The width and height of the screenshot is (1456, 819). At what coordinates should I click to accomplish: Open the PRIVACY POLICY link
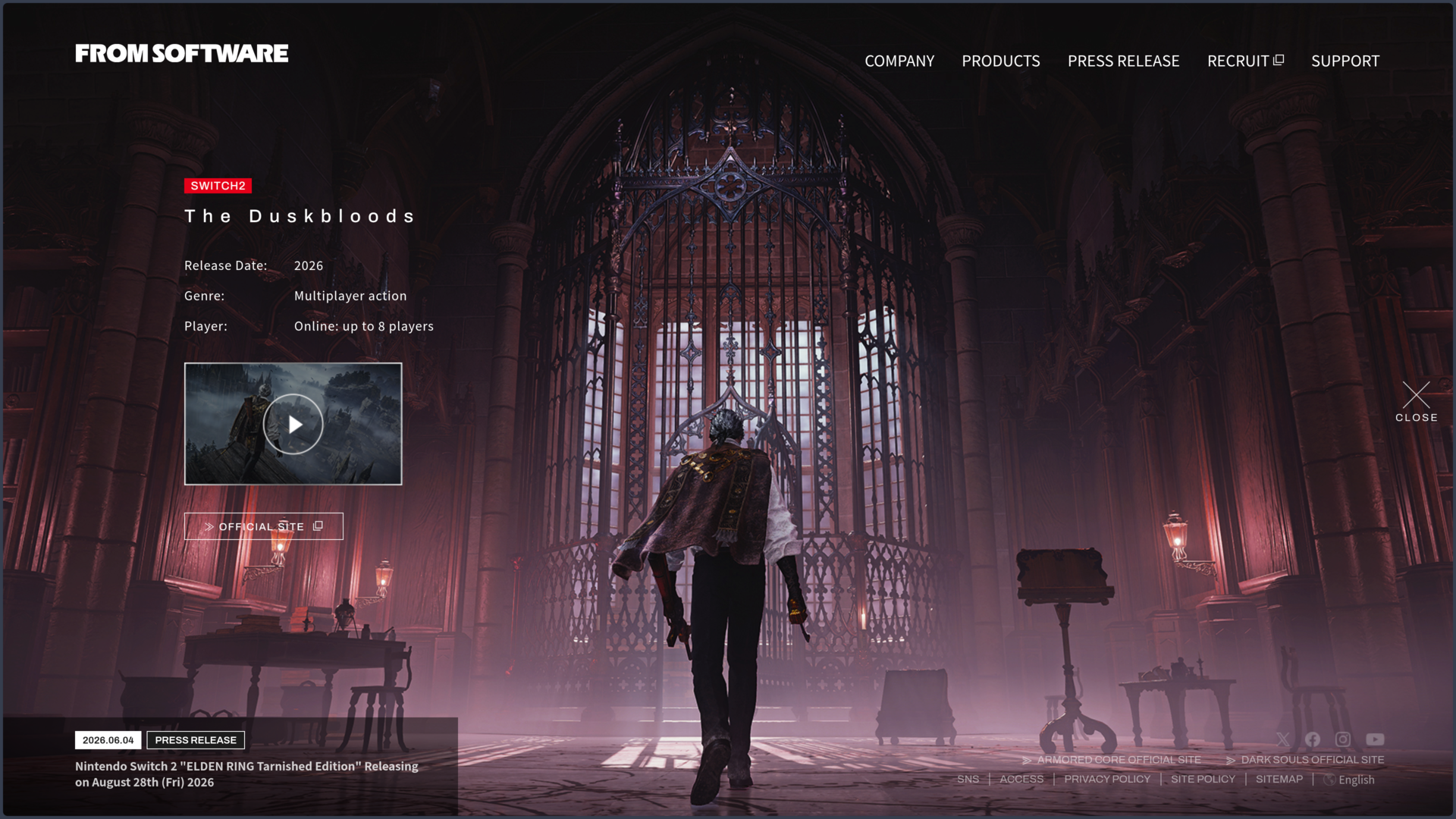[1107, 780]
